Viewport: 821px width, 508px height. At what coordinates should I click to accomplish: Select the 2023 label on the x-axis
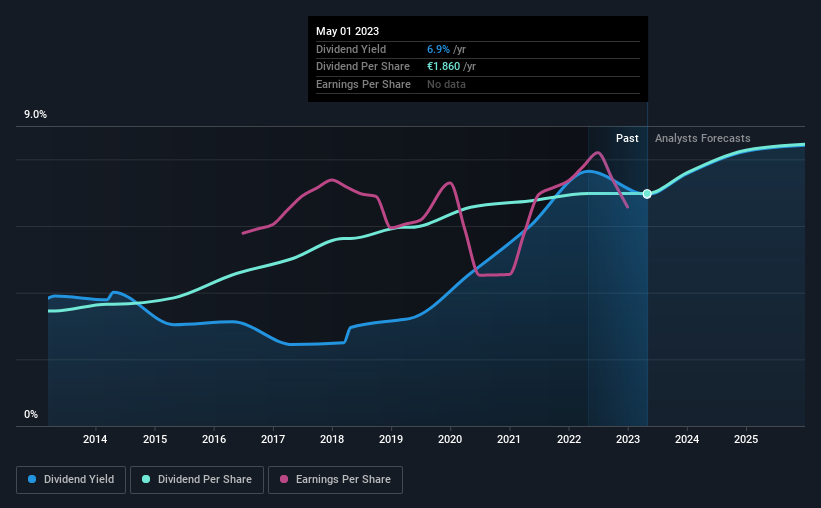click(628, 439)
